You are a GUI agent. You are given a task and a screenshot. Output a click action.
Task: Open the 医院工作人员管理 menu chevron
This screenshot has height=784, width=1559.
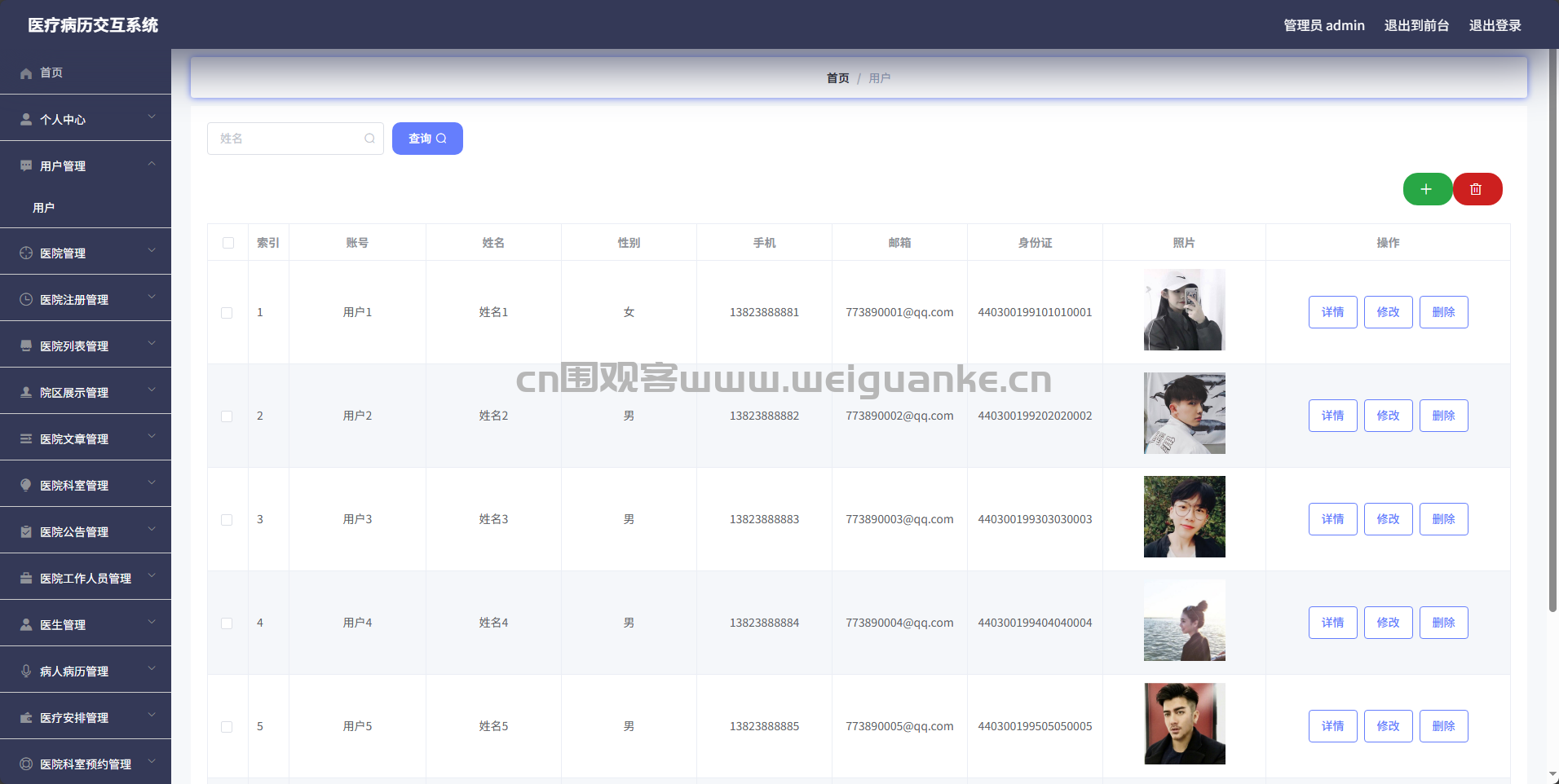tap(152, 576)
